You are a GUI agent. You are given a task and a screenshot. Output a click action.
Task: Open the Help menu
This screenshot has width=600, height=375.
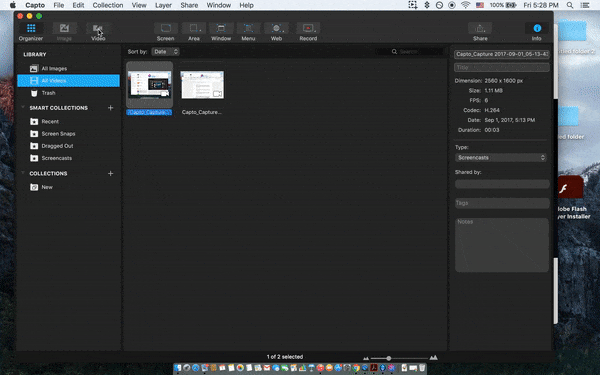click(x=246, y=5)
